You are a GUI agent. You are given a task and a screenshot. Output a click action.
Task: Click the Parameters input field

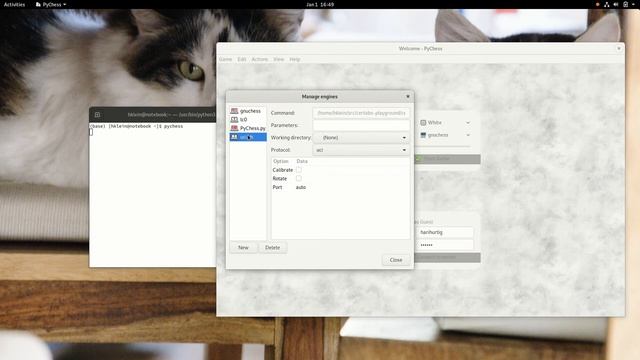pos(361,125)
